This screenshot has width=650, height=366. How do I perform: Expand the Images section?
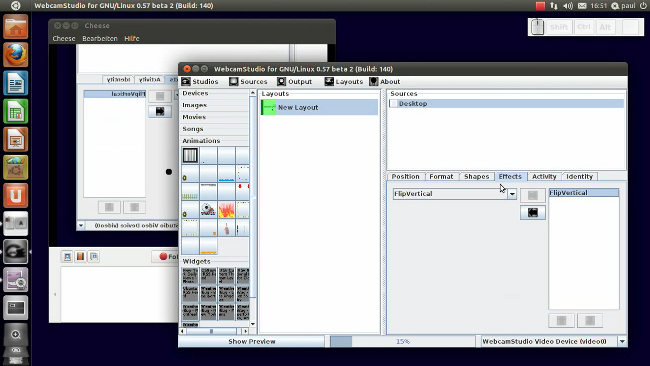(215, 105)
